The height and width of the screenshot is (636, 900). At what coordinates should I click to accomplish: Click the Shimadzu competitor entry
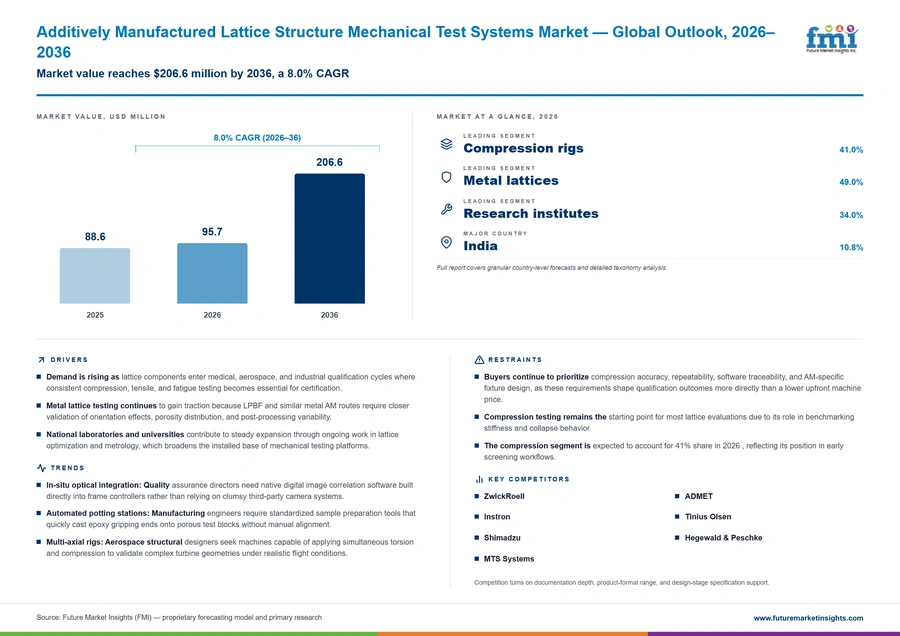502,538
